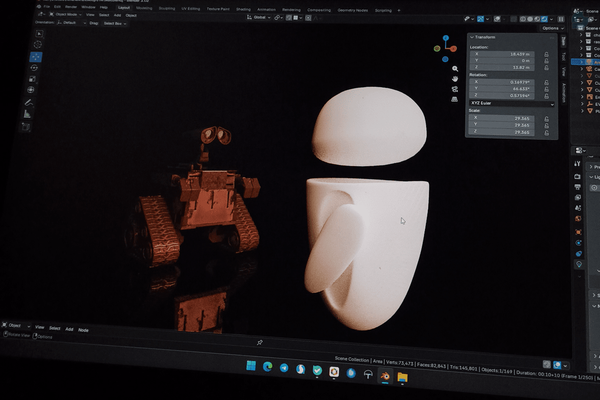Select the combined Transform tool
The height and width of the screenshot is (400, 600).
(x=31, y=90)
